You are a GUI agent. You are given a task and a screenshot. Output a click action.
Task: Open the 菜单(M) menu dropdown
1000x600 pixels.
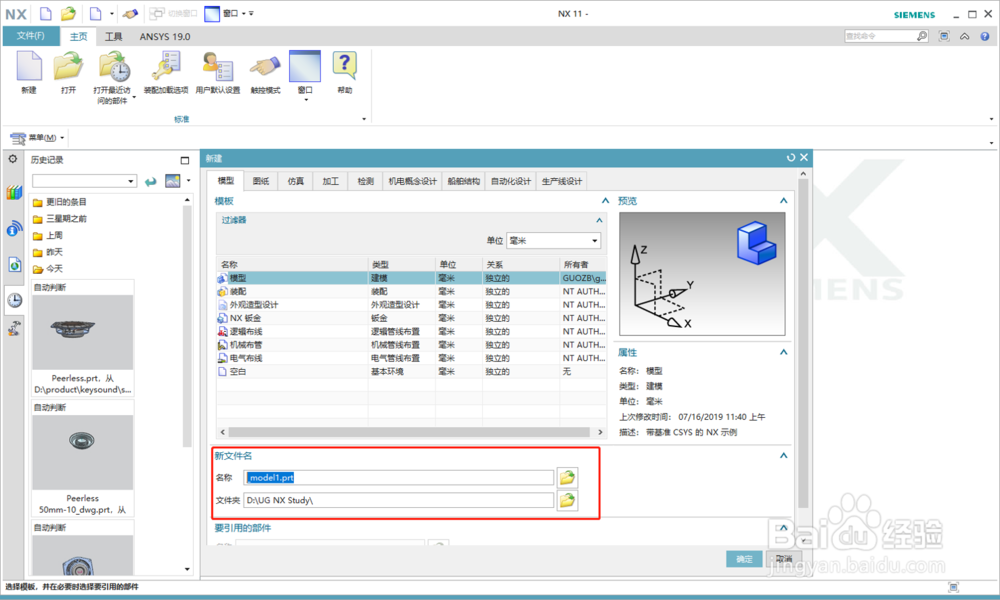pos(38,138)
